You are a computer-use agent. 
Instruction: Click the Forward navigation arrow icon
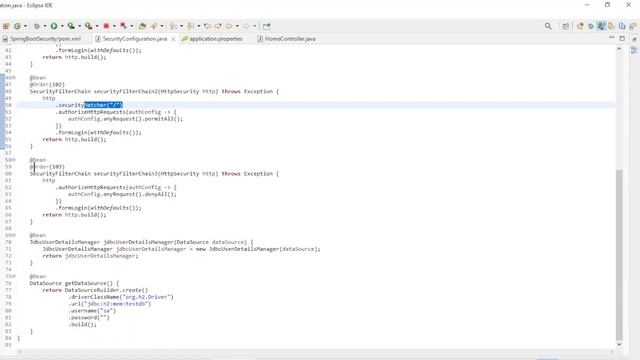tap(246, 26)
